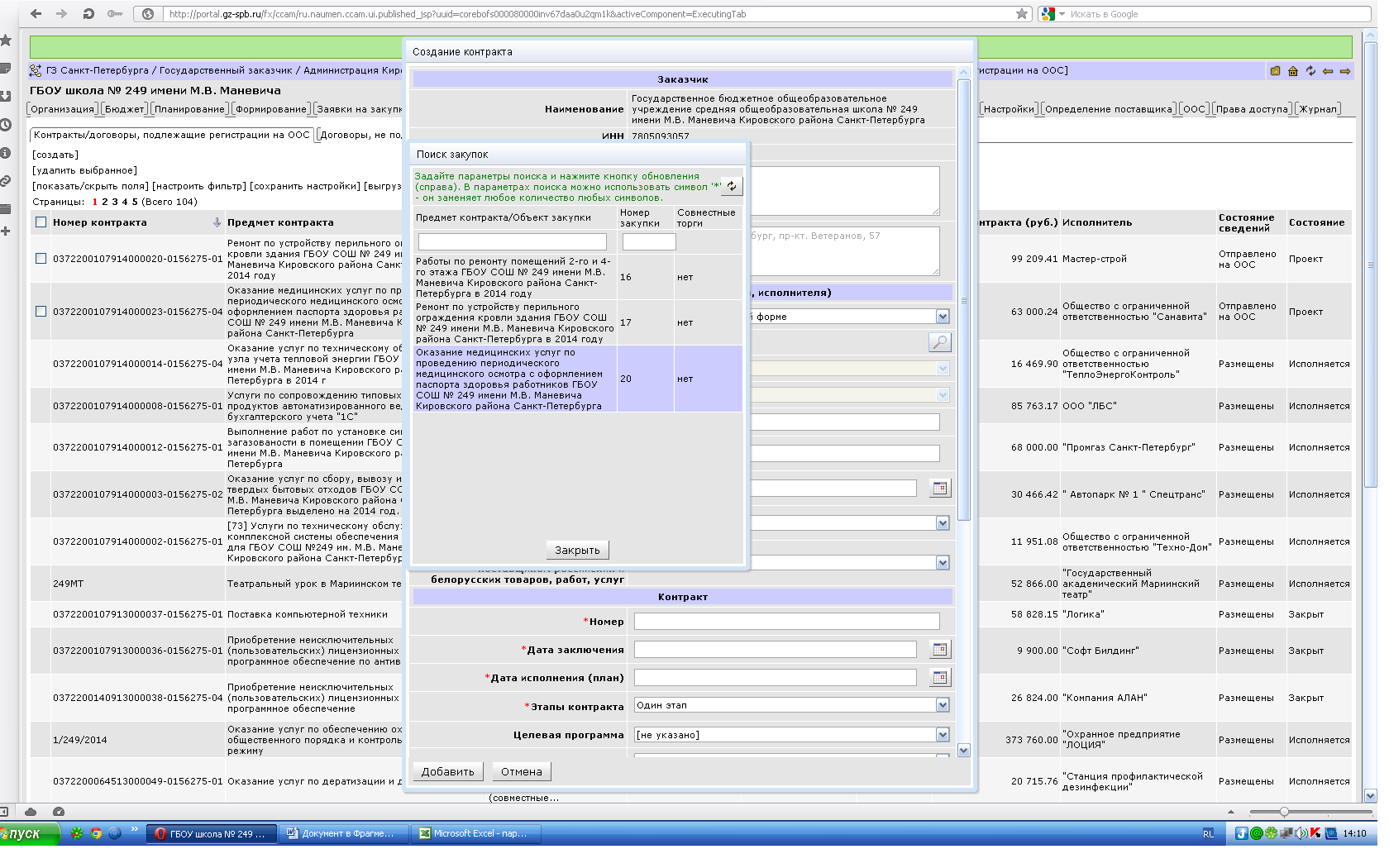The image size is (1389, 868).
Task: Click the Opera cloud sync icon in status bar
Action: [31, 812]
